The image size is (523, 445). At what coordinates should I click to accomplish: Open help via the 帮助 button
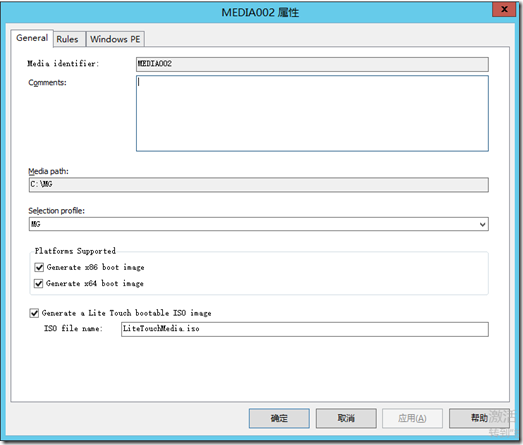click(x=479, y=418)
